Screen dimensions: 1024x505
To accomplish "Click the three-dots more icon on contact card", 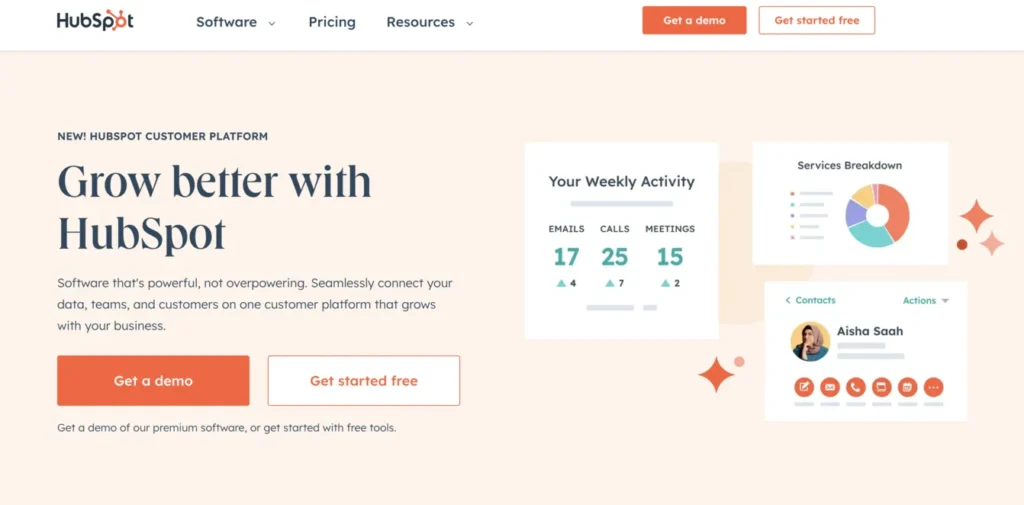I will tap(933, 387).
